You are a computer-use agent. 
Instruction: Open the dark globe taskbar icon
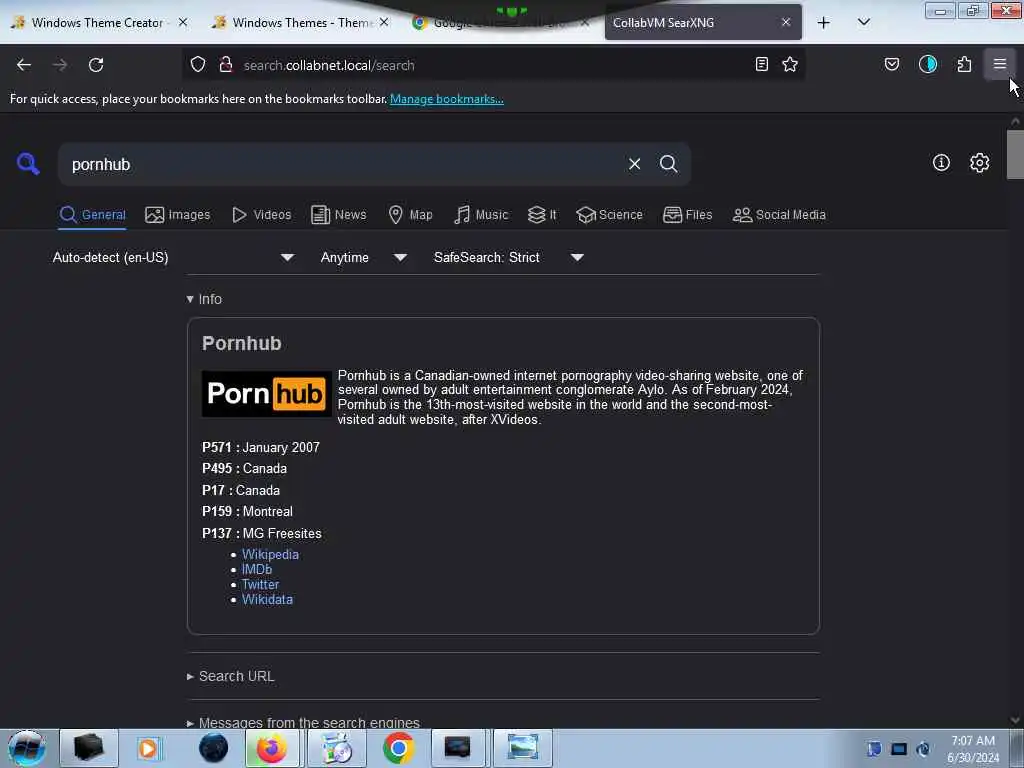214,748
